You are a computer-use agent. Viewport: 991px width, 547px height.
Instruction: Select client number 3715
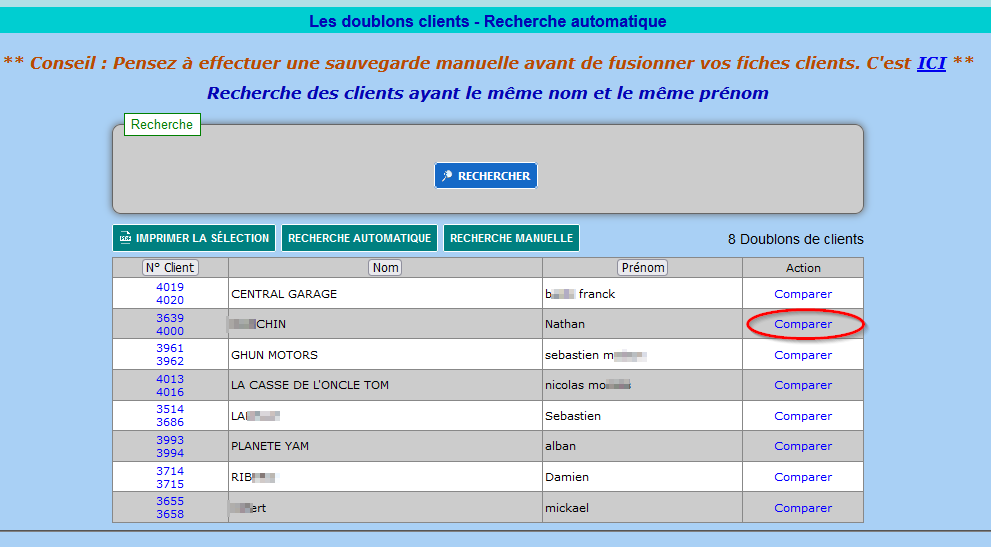[170, 484]
